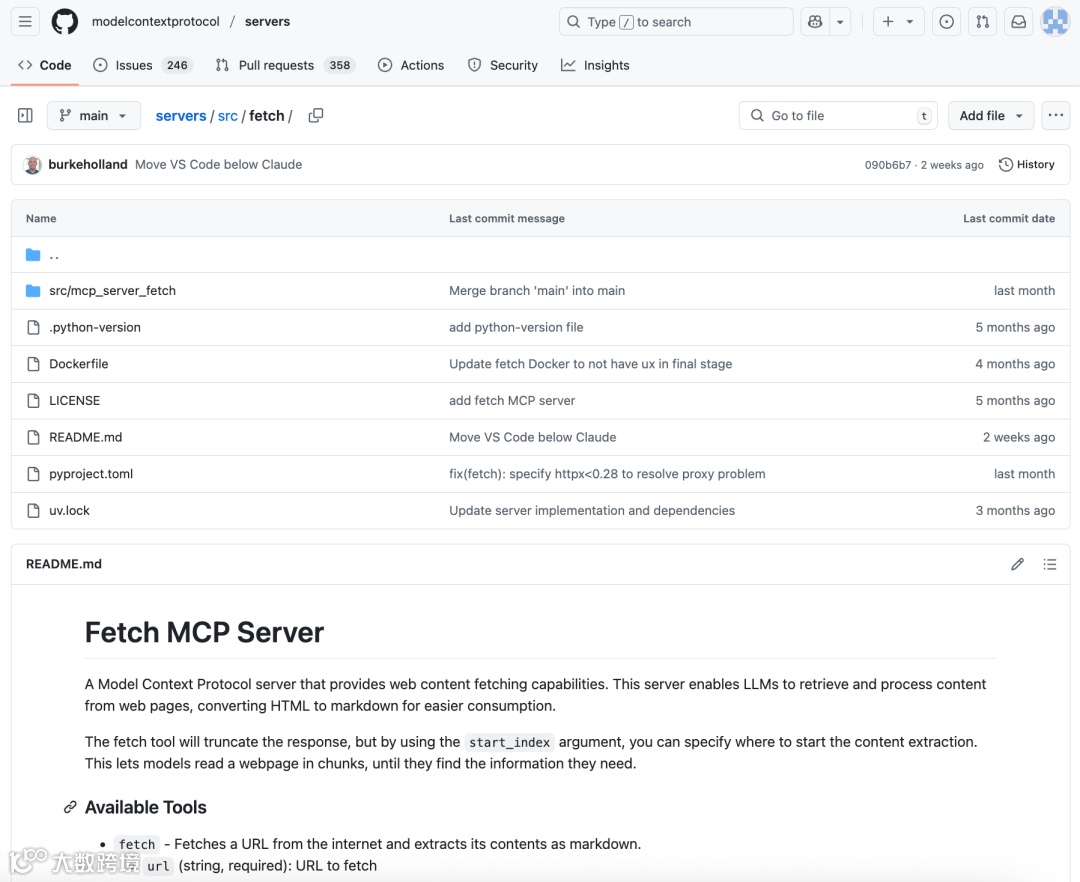This screenshot has width=1080, height=882.
Task: Open src/mcp_server_fetch folder
Action: 112,291
